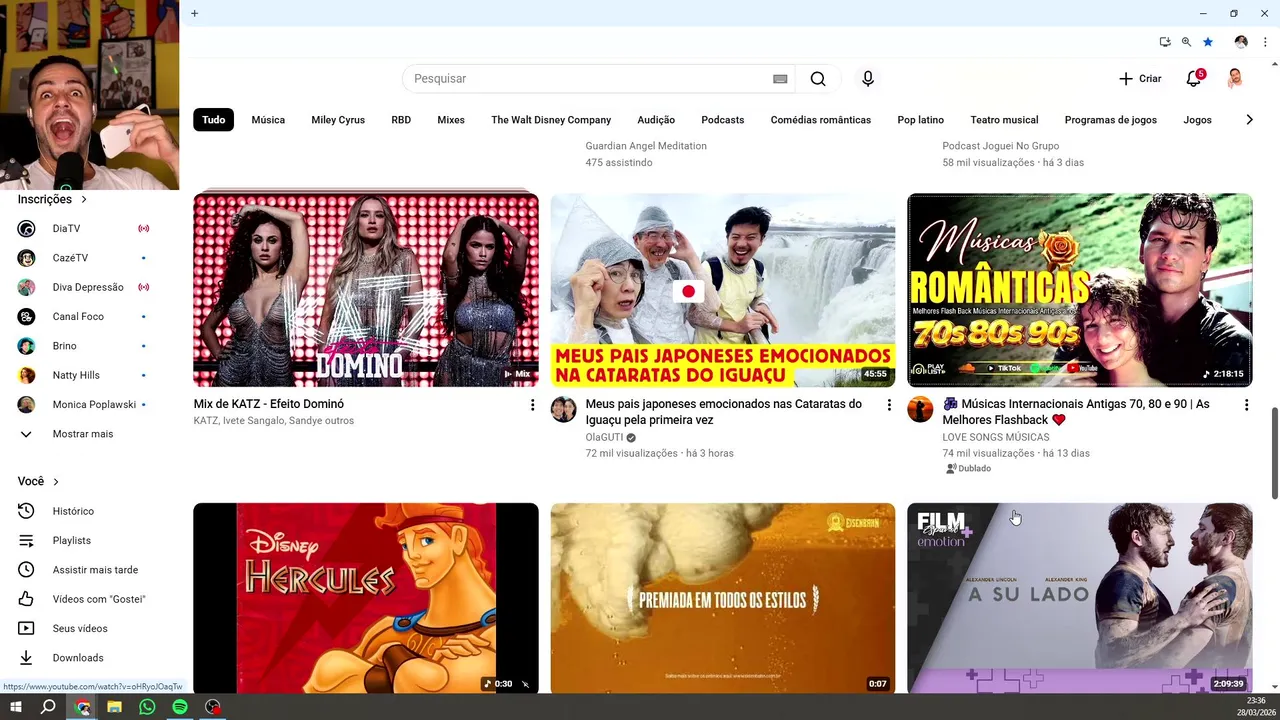
Task: Start voice search with microphone icon
Action: [x=868, y=79]
